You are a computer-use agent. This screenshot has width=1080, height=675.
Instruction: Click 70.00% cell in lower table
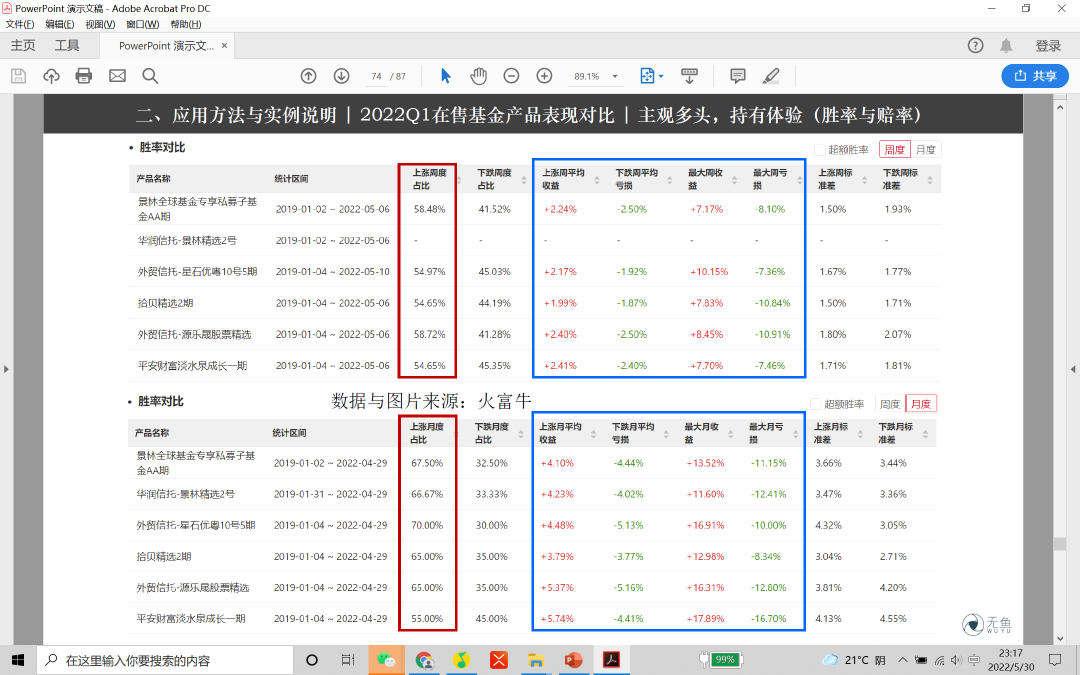(427, 525)
